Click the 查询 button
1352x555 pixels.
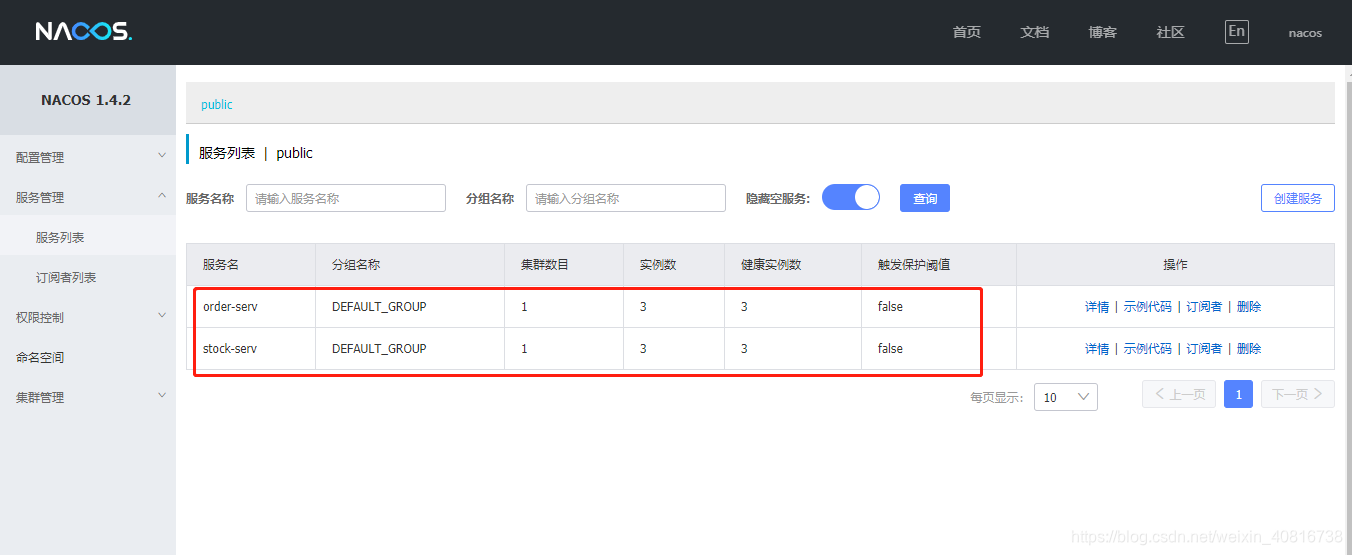[925, 198]
